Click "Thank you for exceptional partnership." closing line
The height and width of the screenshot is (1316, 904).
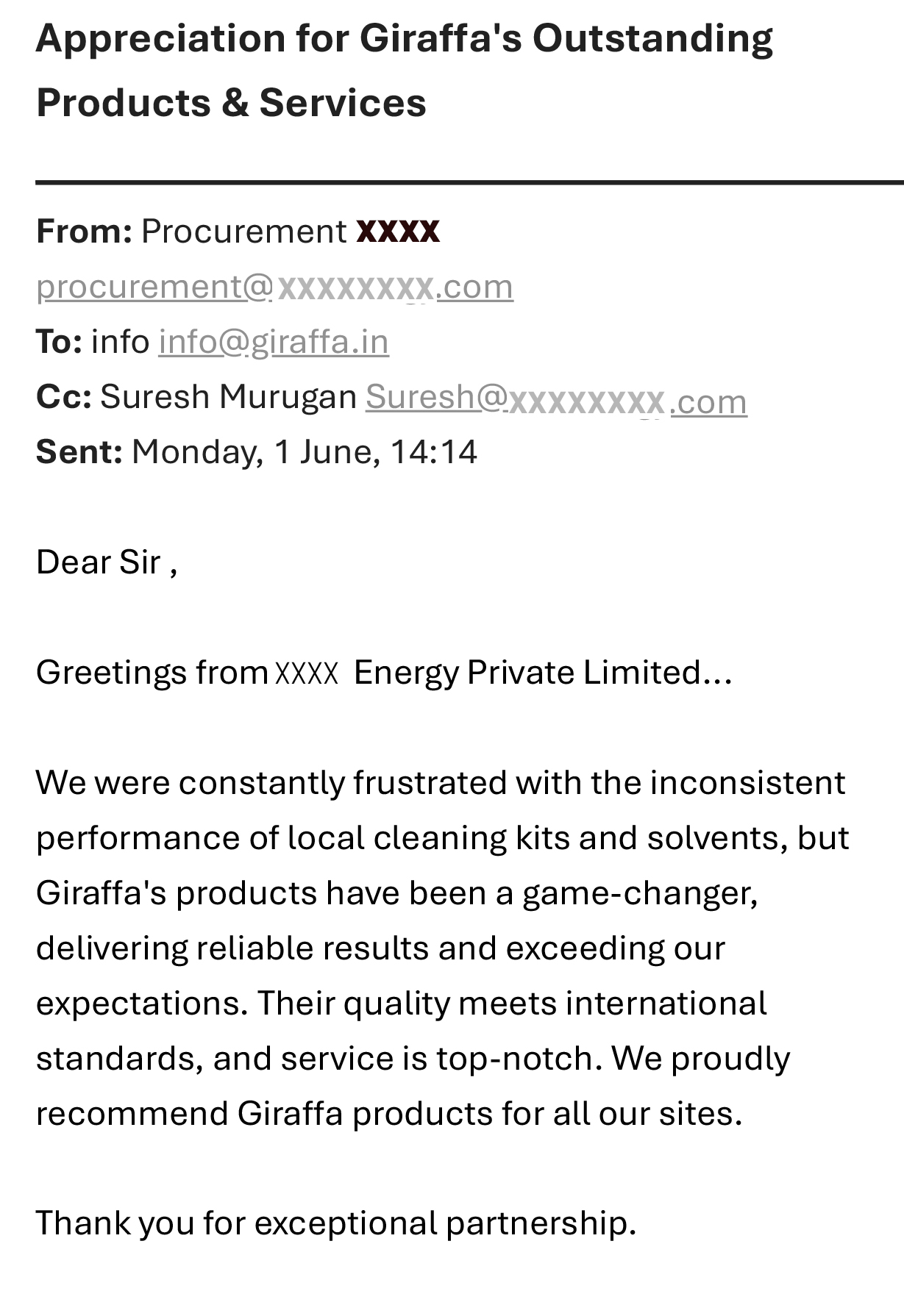336,1224
